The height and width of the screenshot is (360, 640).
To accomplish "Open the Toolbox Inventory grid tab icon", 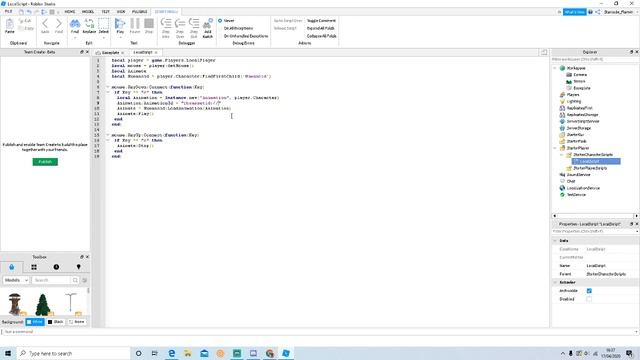I will [34, 267].
